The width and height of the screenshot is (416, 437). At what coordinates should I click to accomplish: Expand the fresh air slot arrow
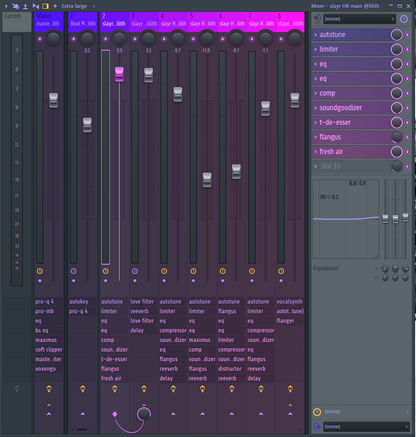tap(316, 152)
